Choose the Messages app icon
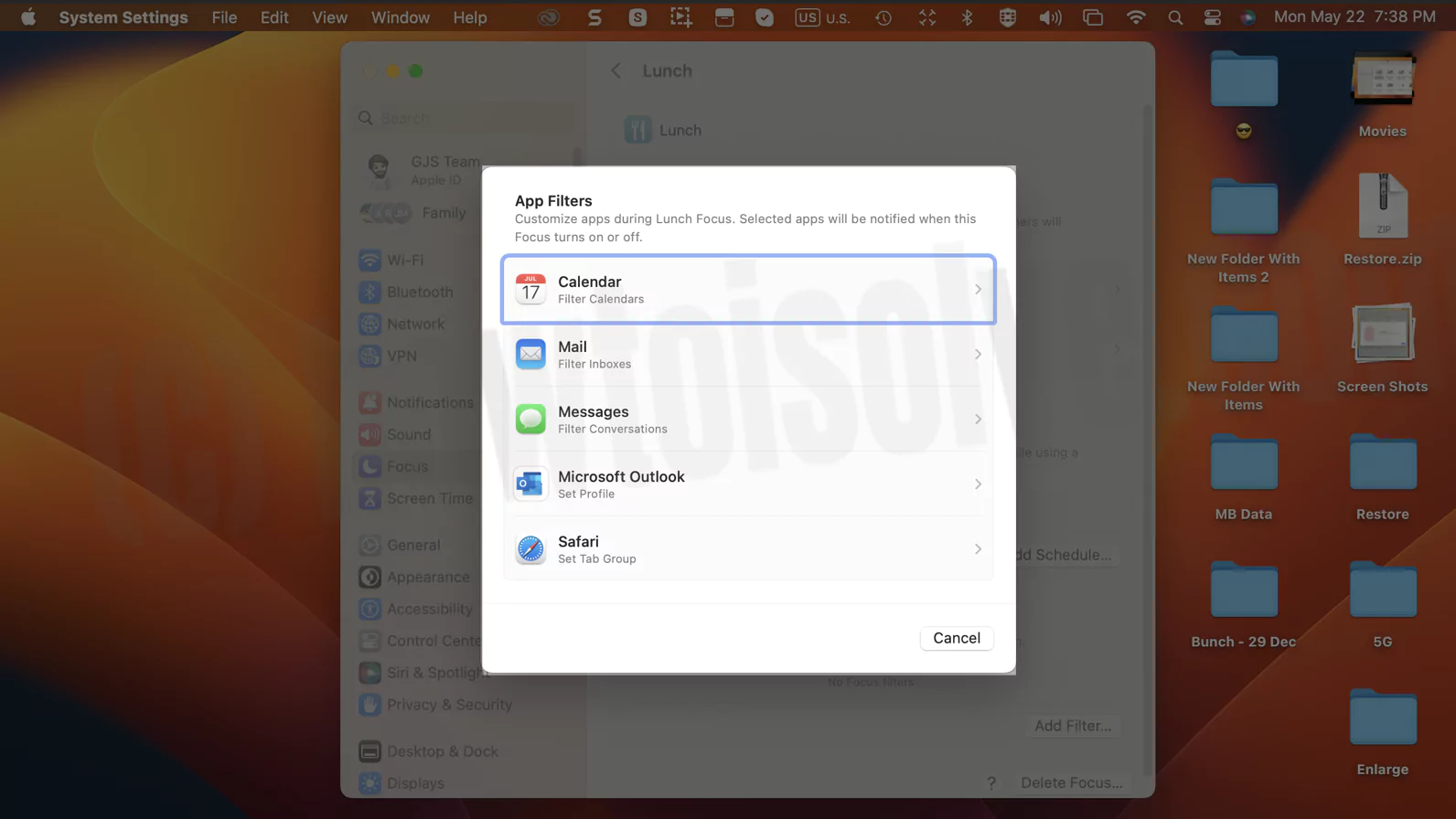The height and width of the screenshot is (819, 1456). 530,419
